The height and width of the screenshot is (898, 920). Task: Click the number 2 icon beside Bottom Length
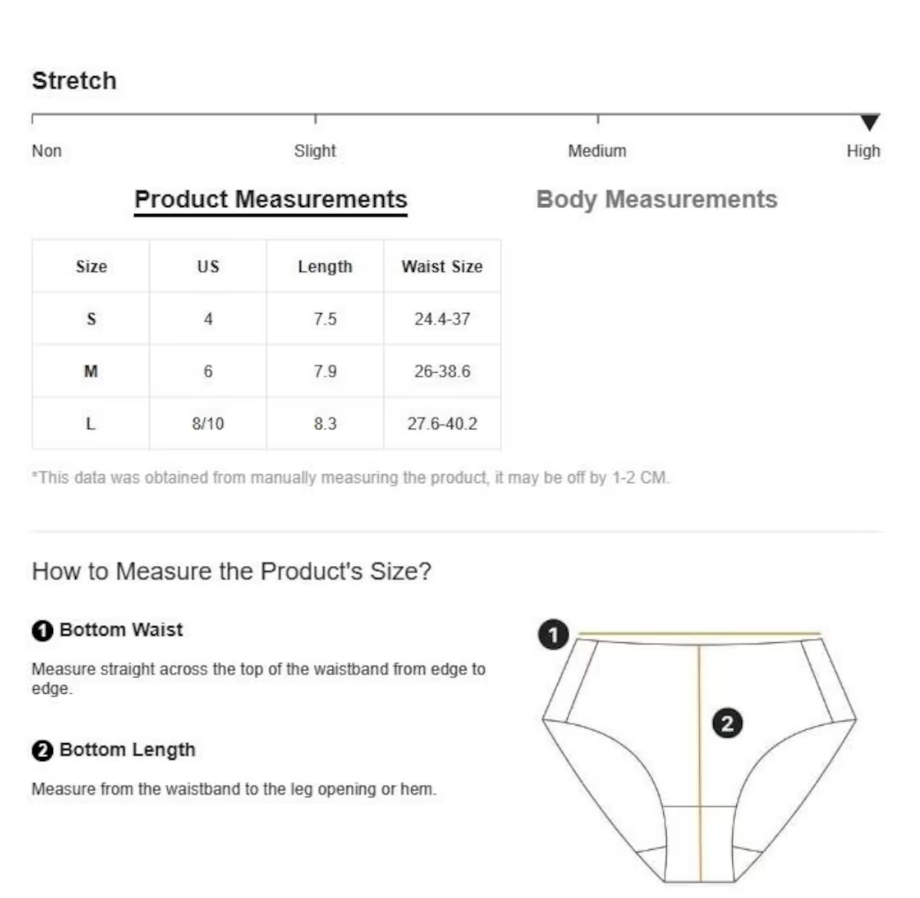(x=42, y=750)
